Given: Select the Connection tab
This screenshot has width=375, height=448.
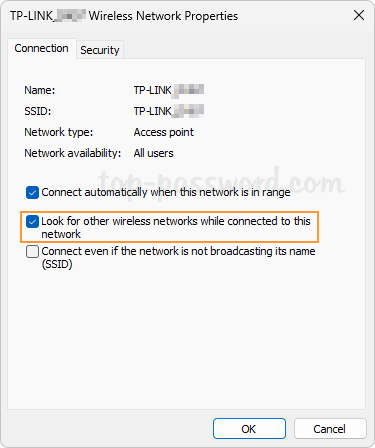Looking at the screenshot, I should click(x=42, y=49).
